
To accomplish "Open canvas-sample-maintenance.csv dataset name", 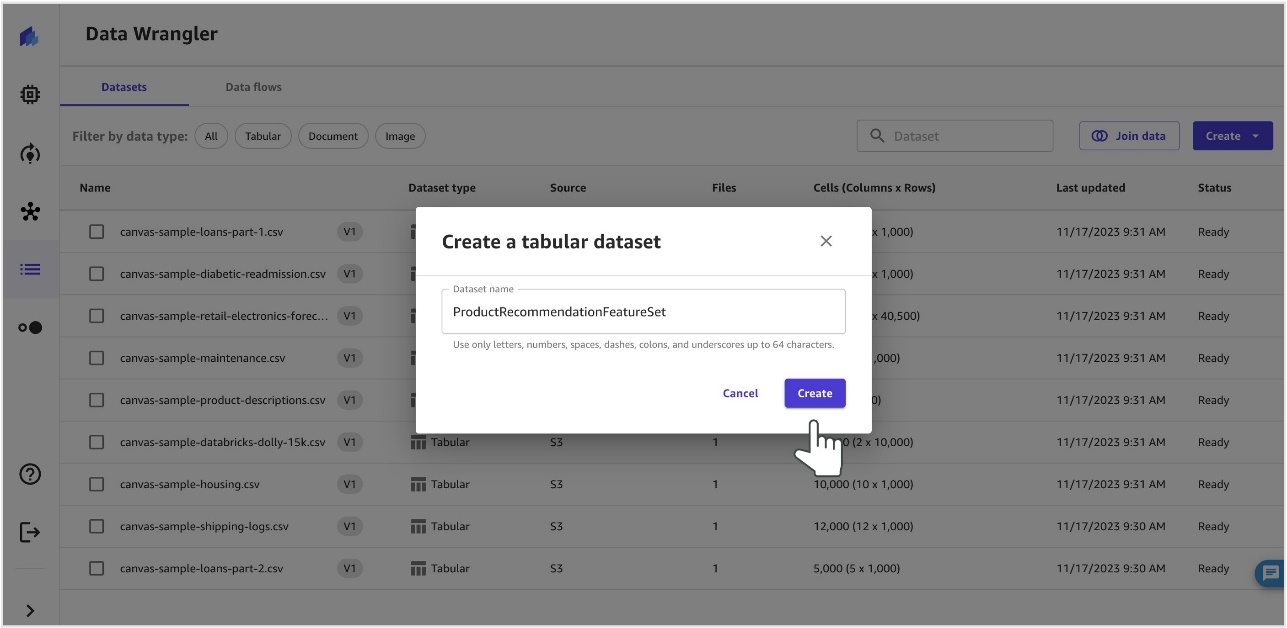I will [203, 358].
